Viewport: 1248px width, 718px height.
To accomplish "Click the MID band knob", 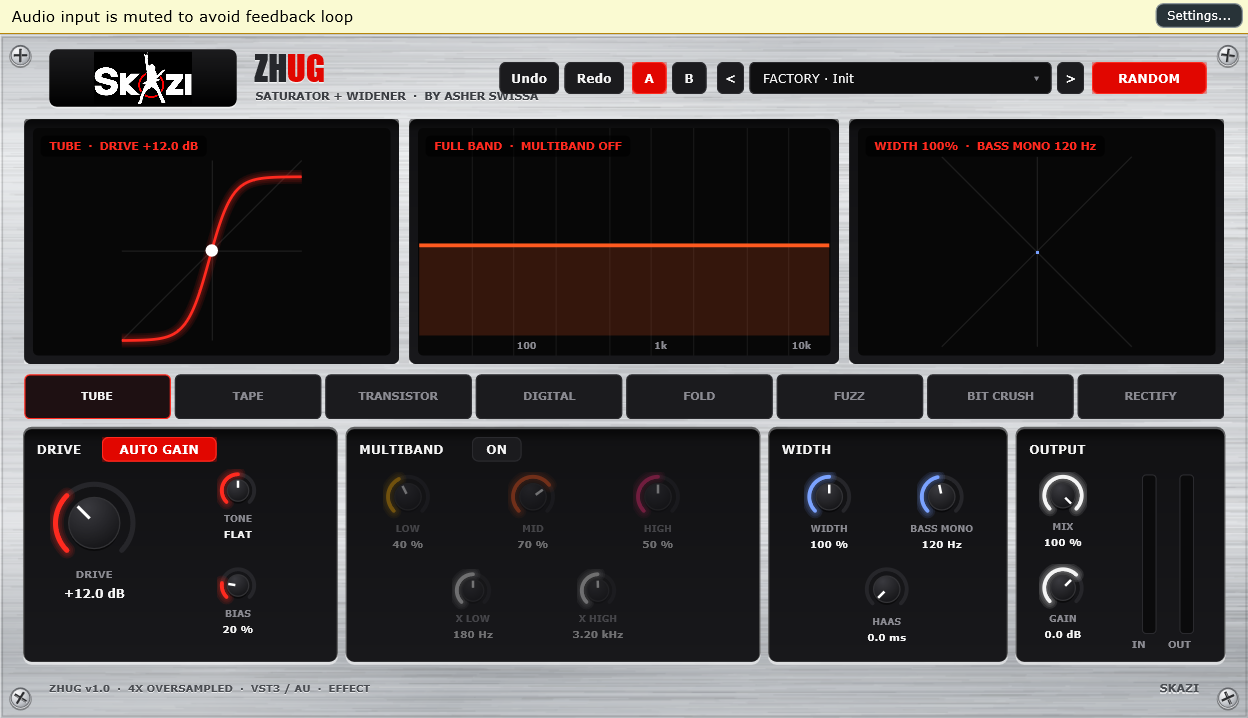I will coord(533,495).
